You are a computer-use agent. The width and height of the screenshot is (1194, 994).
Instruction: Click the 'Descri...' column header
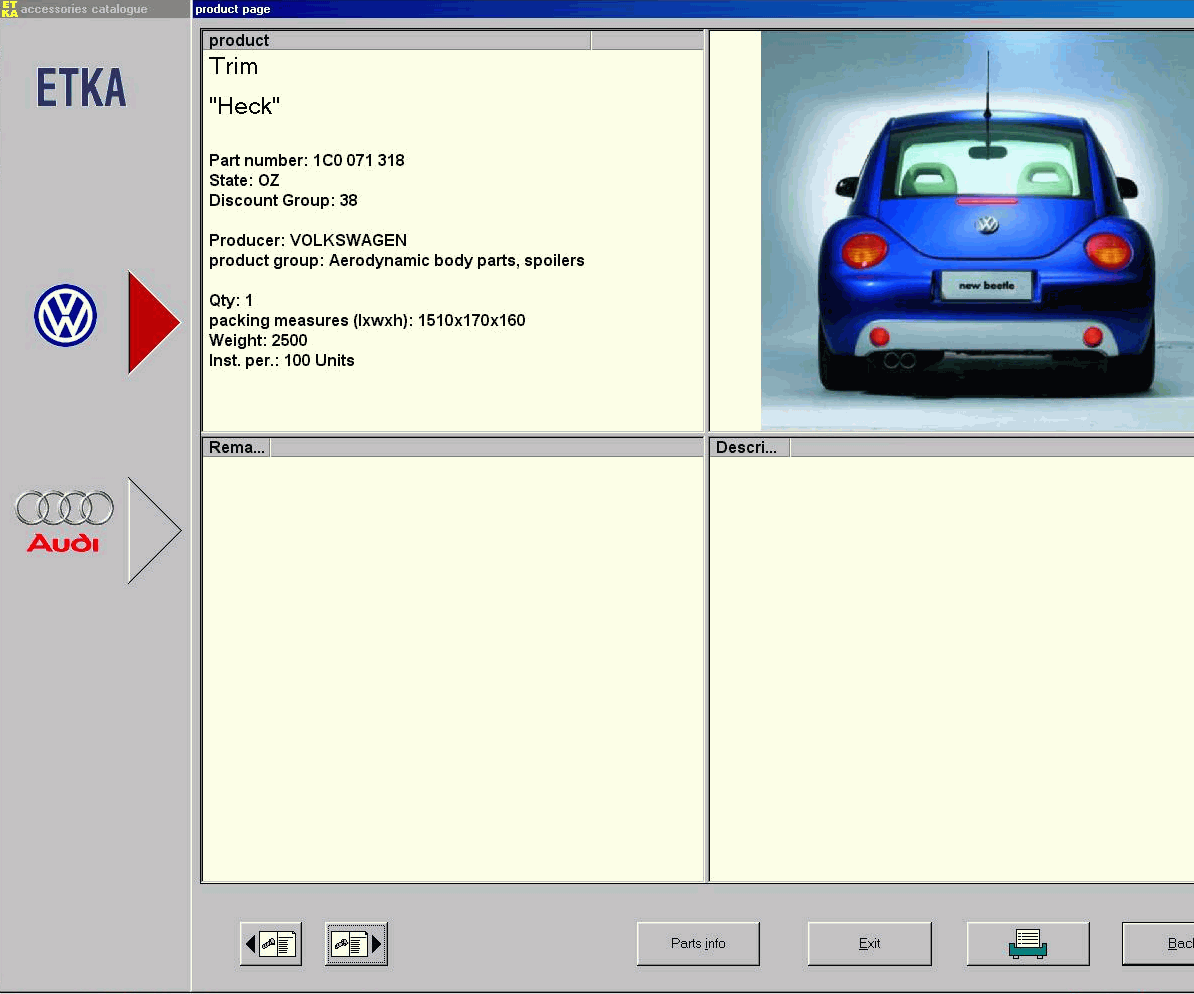click(750, 447)
